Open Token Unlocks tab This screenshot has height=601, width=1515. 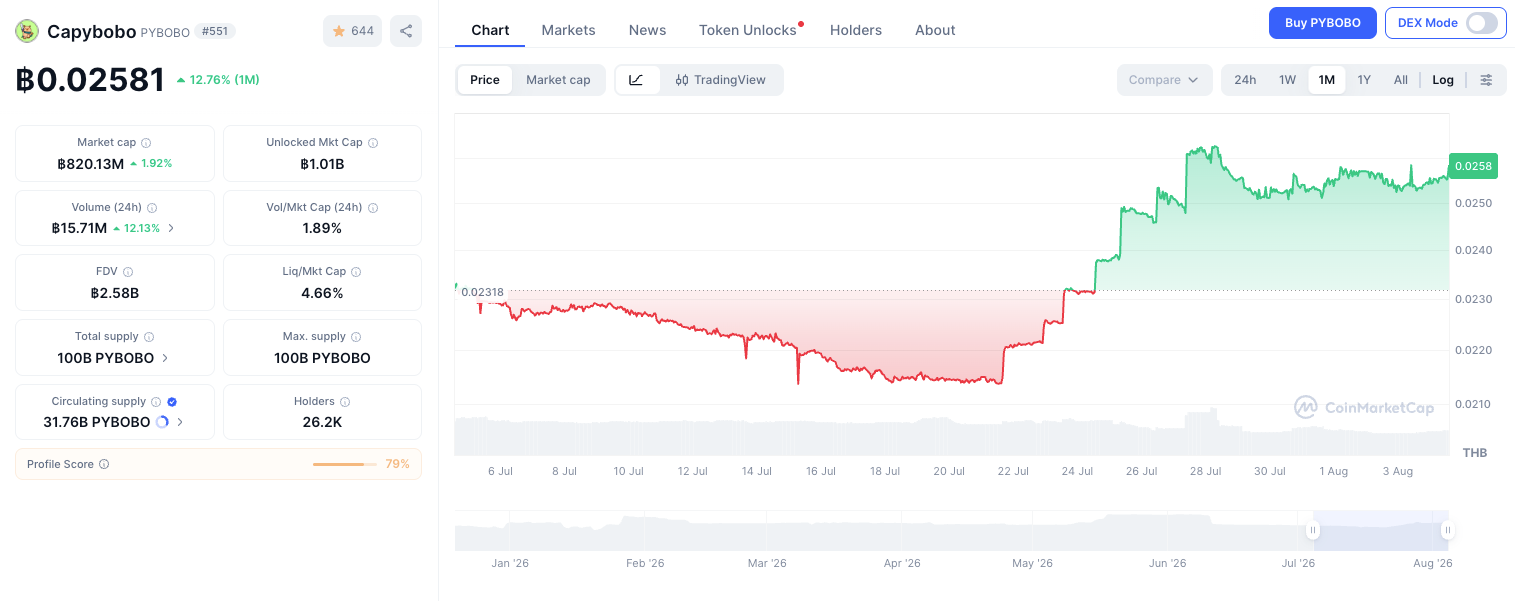tap(748, 30)
